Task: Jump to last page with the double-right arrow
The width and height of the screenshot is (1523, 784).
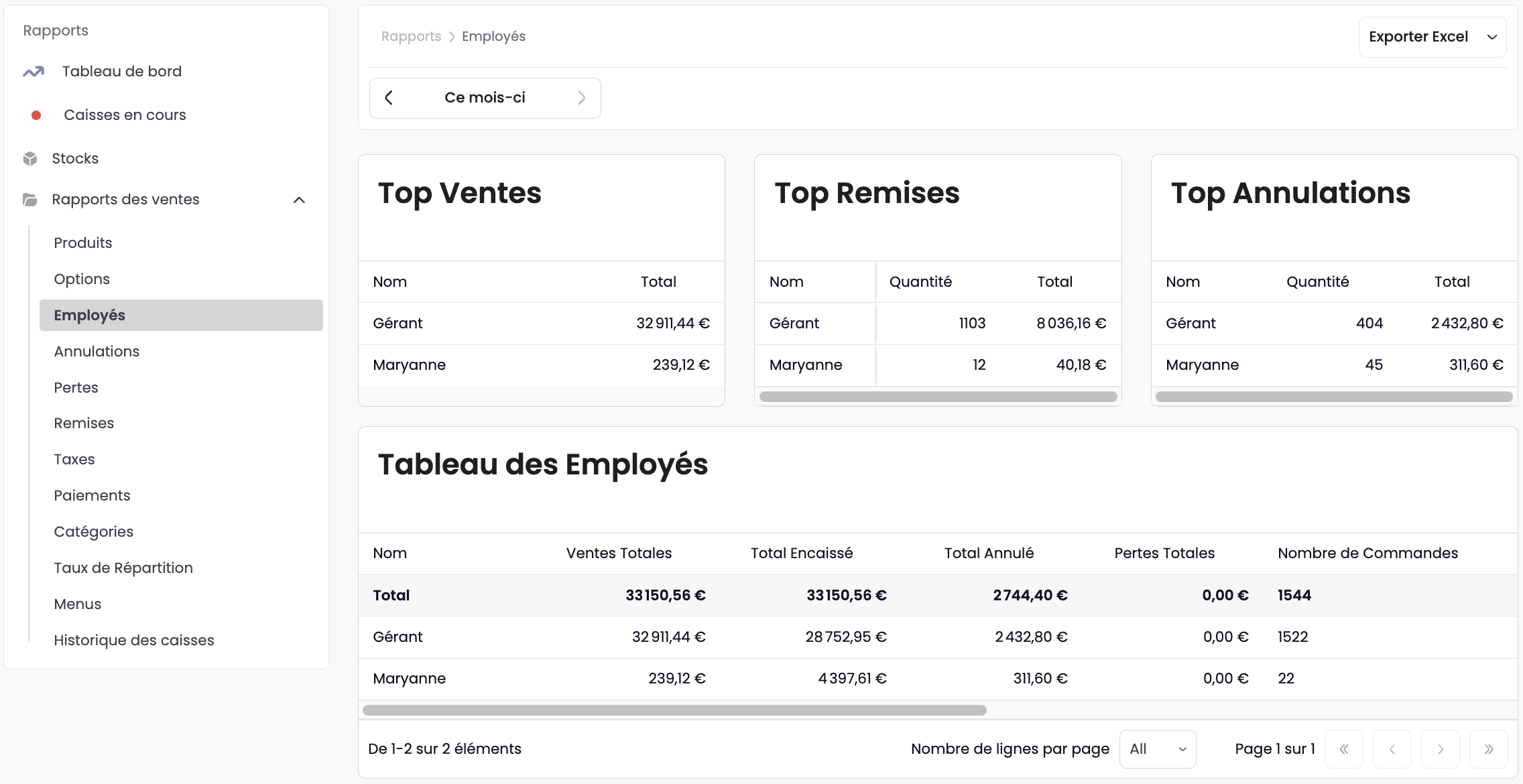Action: [1489, 748]
